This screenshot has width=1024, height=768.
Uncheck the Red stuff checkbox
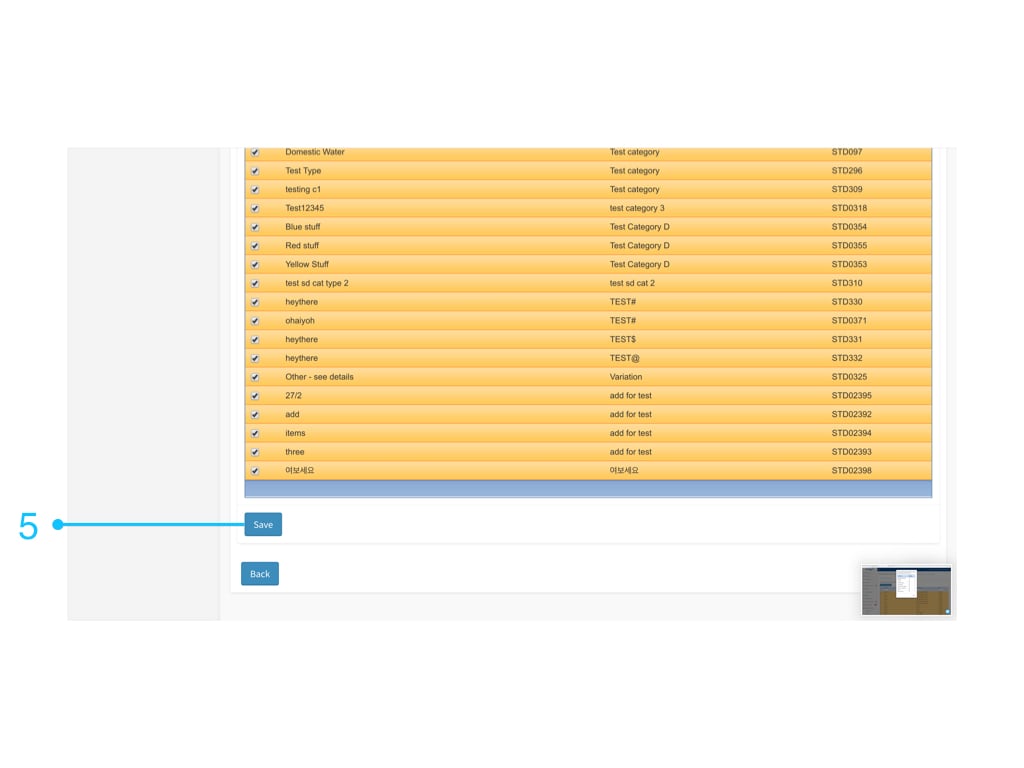tap(255, 246)
